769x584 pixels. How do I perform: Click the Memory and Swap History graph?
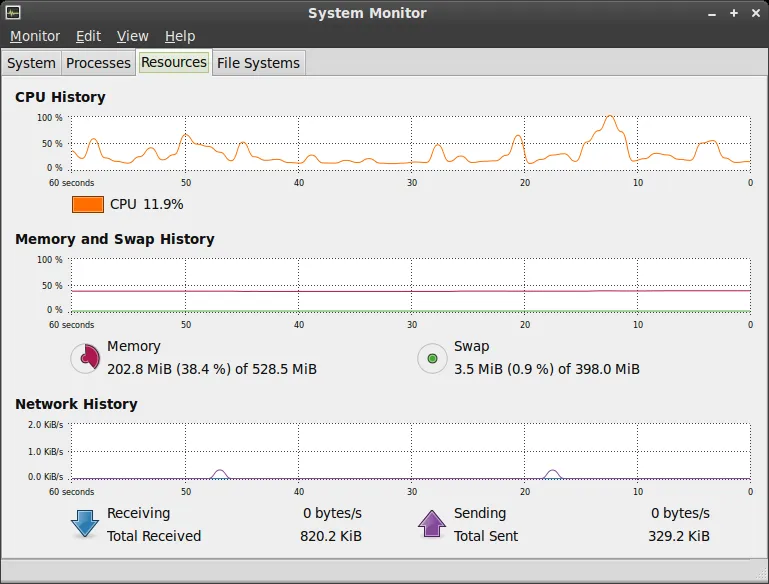[410, 285]
